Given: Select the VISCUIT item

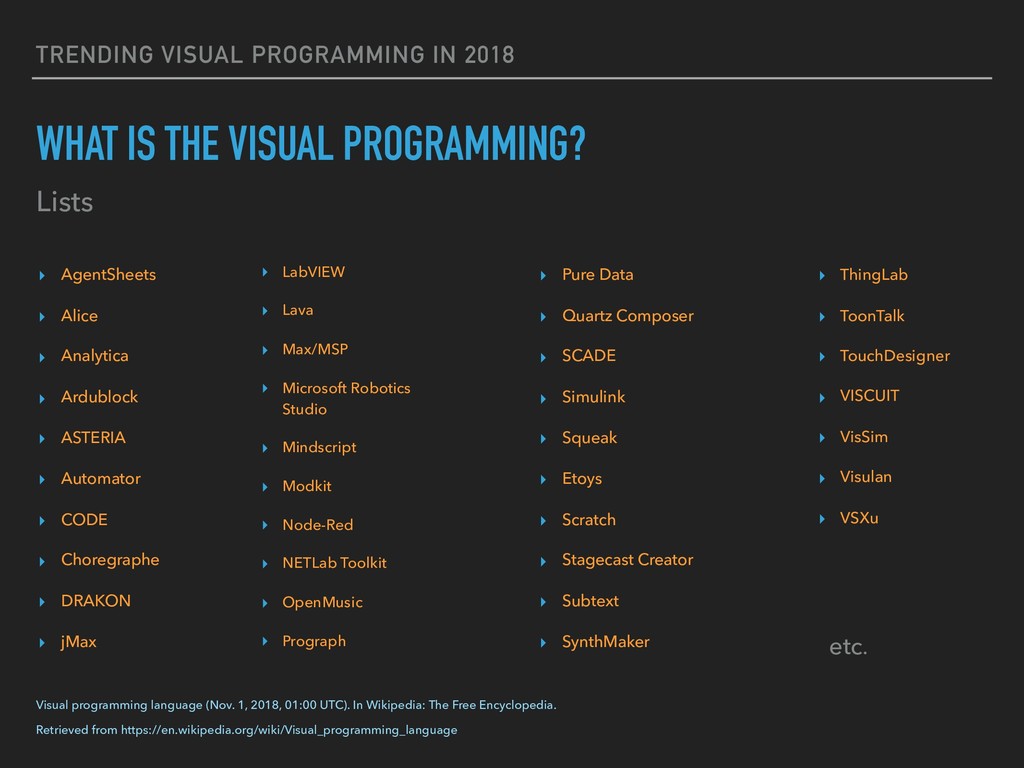Looking at the screenshot, I should coord(869,396).
